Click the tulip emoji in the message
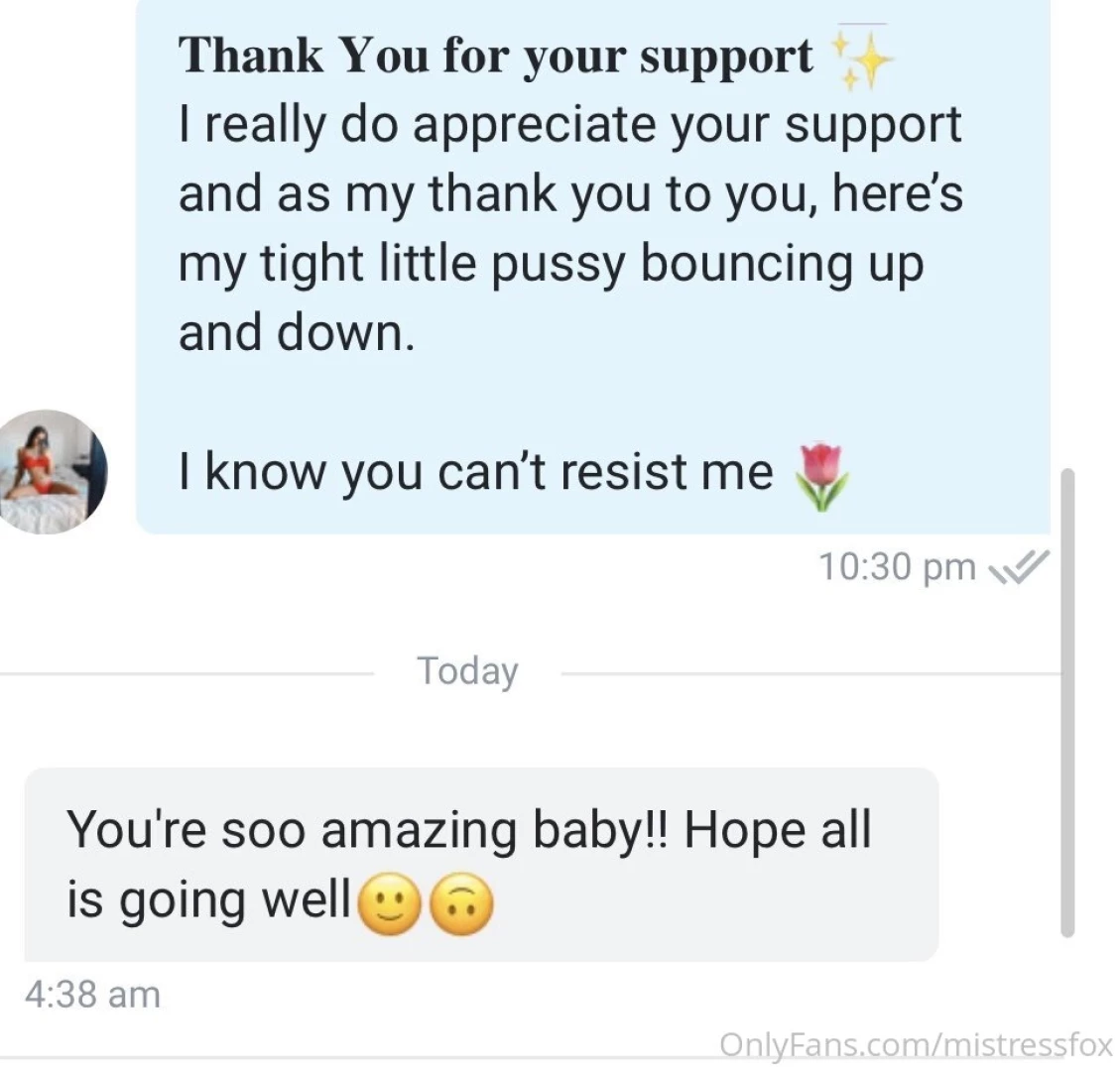 pos(821,475)
